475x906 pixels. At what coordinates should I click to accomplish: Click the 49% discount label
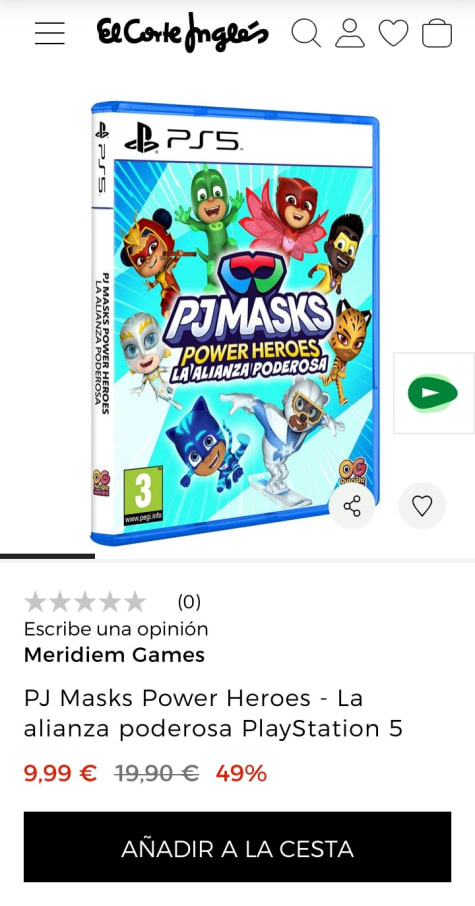(242, 773)
